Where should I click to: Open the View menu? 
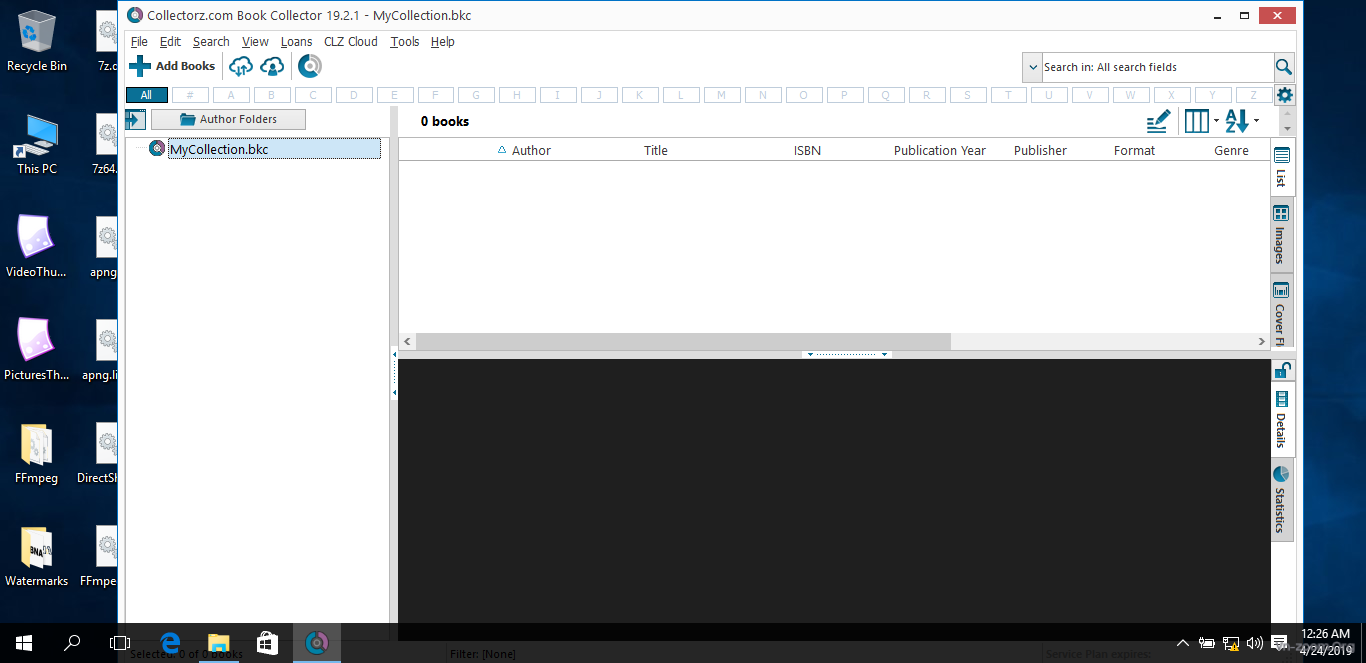[x=255, y=42]
